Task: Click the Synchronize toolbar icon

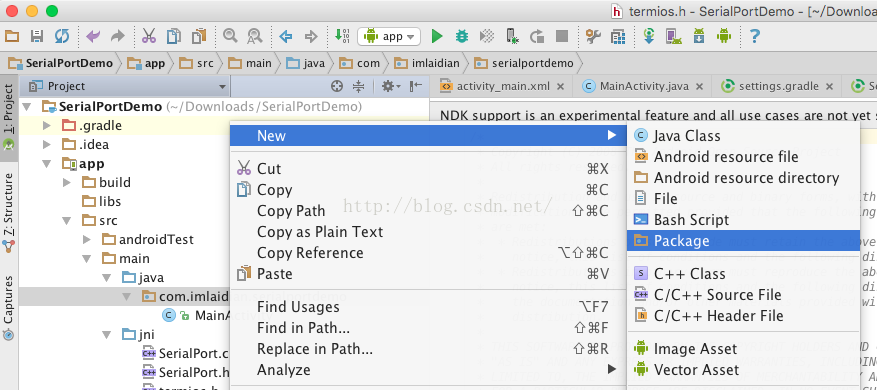Action: [61, 37]
